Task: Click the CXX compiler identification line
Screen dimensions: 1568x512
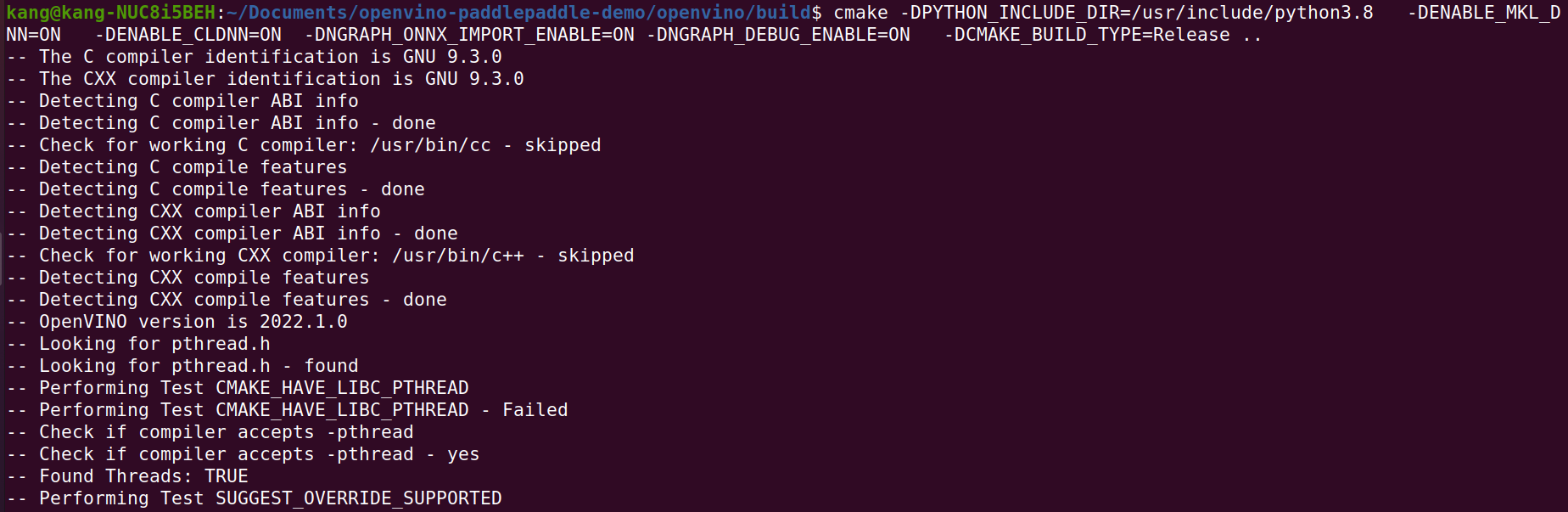Action: point(266,79)
